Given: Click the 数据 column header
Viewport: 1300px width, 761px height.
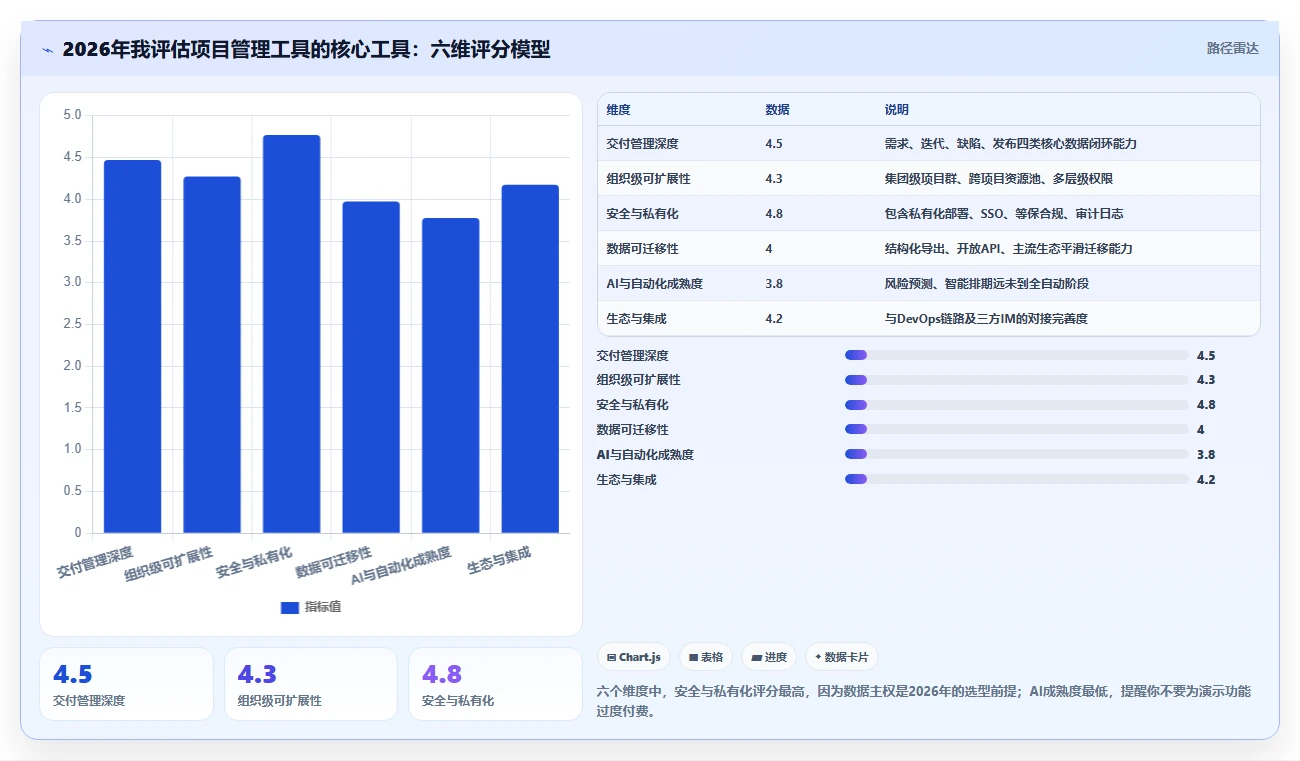Looking at the screenshot, I should (x=777, y=110).
